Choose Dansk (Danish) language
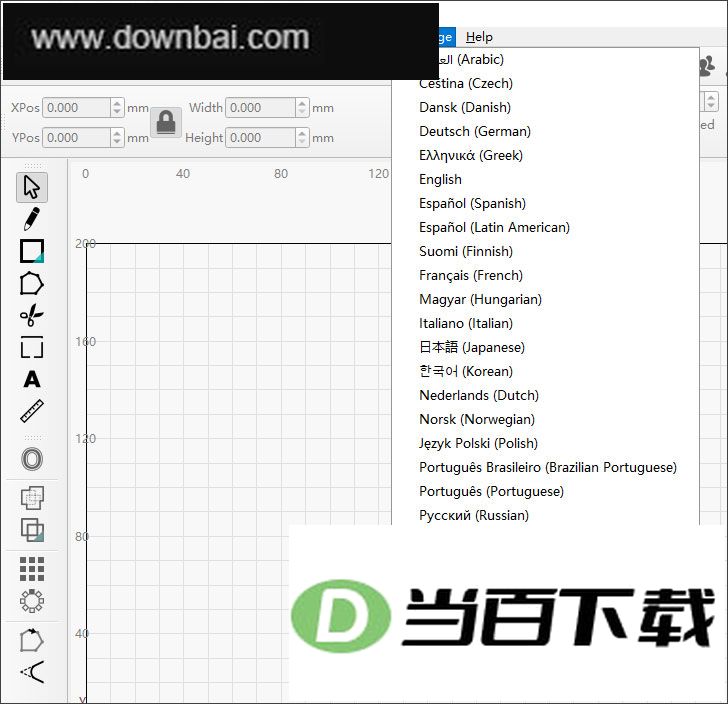The width and height of the screenshot is (728, 704). (x=546, y=107)
